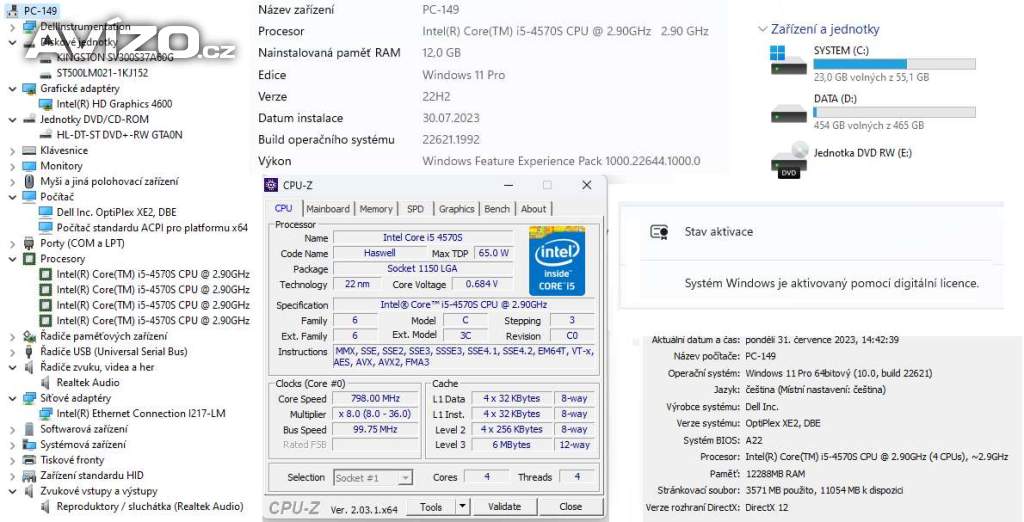The height and width of the screenshot is (522, 1024).
Task: Click the Zařízení standardu HID icon
Action: point(29,476)
